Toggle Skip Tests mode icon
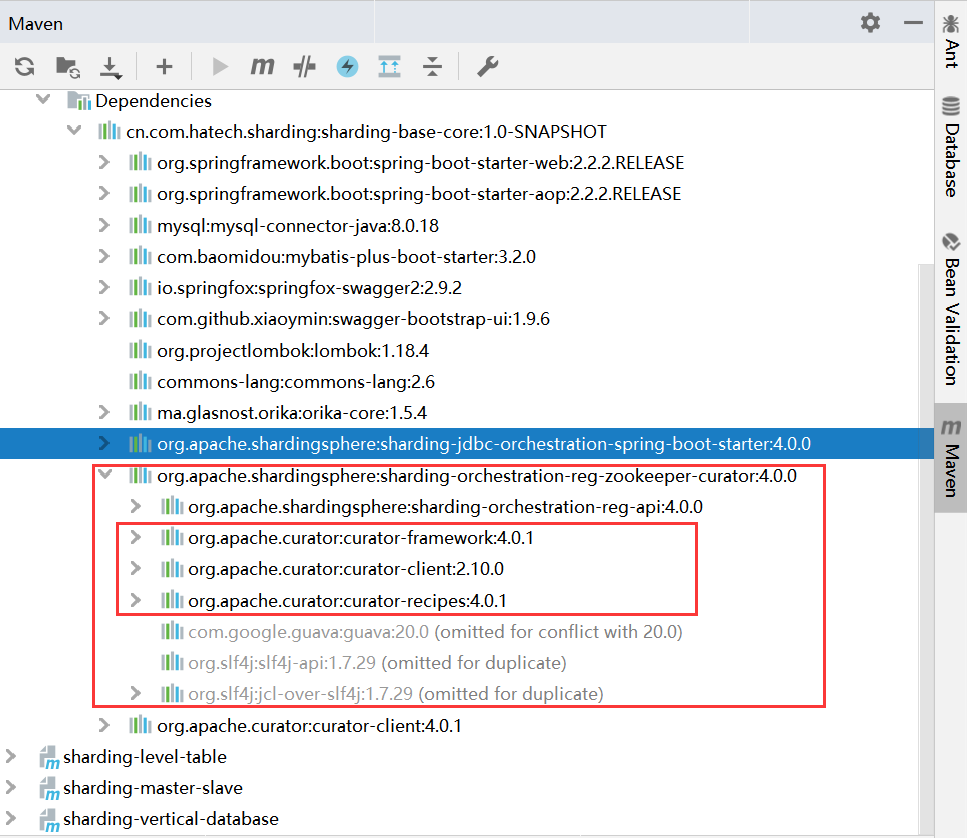The width and height of the screenshot is (967, 838). click(x=305, y=66)
